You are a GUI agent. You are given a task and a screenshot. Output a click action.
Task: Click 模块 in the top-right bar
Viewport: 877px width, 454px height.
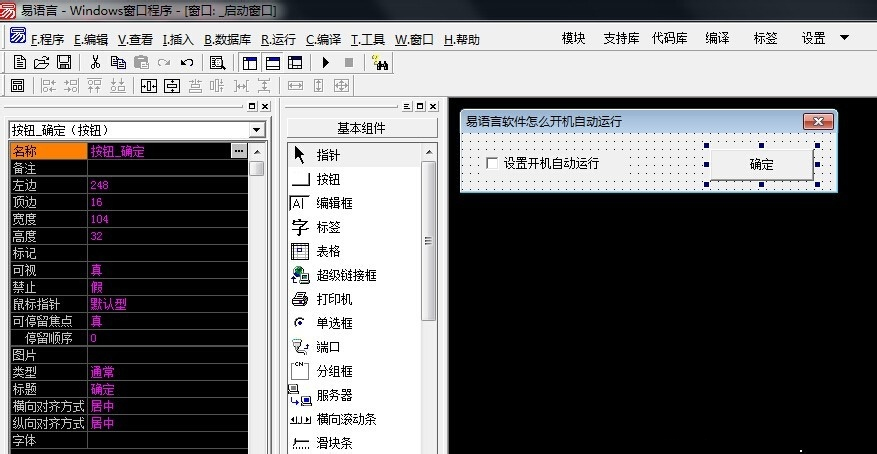tap(573, 38)
